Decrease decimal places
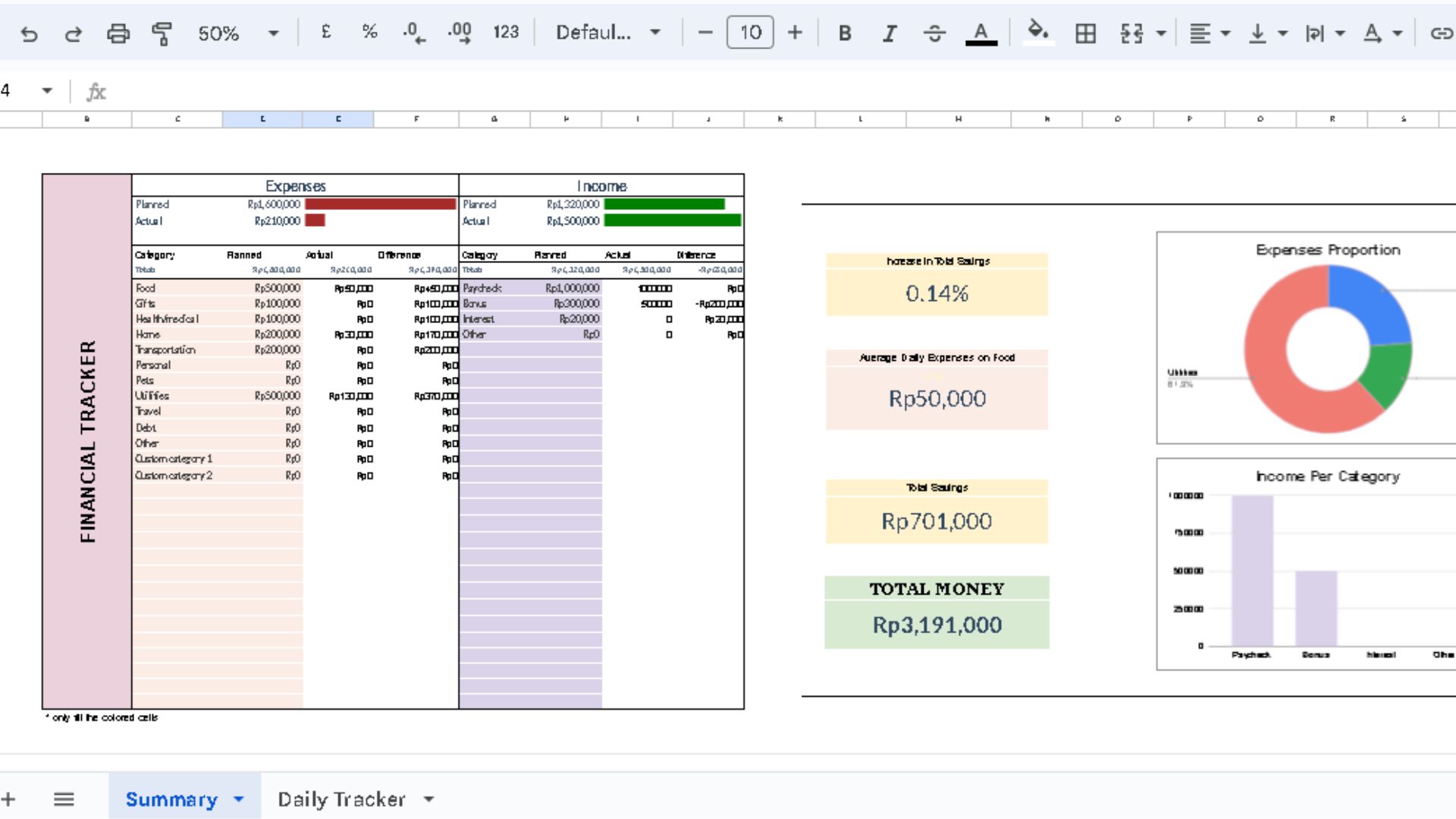Screen dimensions: 1456x819 coord(413,32)
